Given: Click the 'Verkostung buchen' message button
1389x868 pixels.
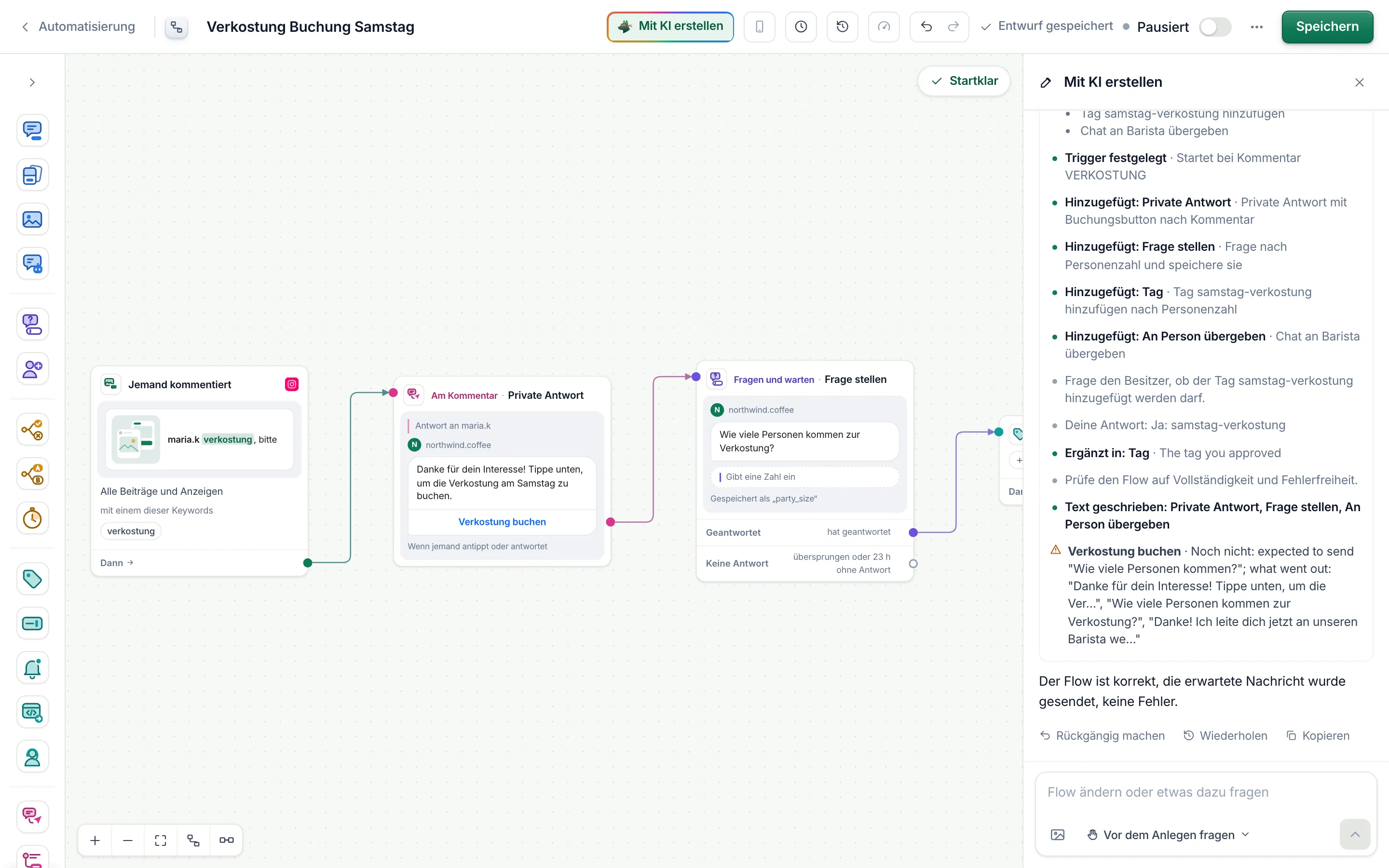Looking at the screenshot, I should click(x=502, y=522).
